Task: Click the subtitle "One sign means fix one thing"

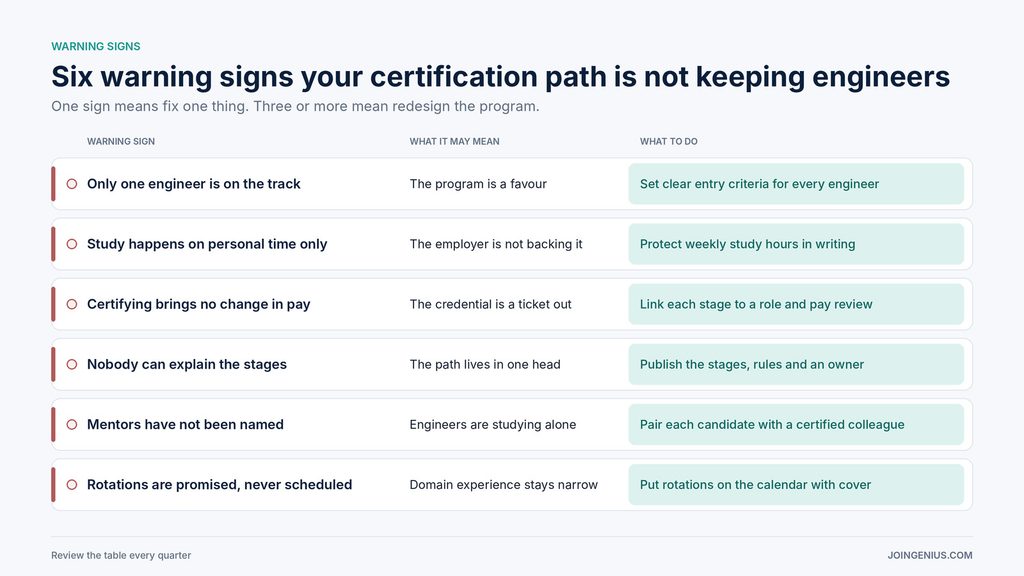Action: (x=295, y=106)
